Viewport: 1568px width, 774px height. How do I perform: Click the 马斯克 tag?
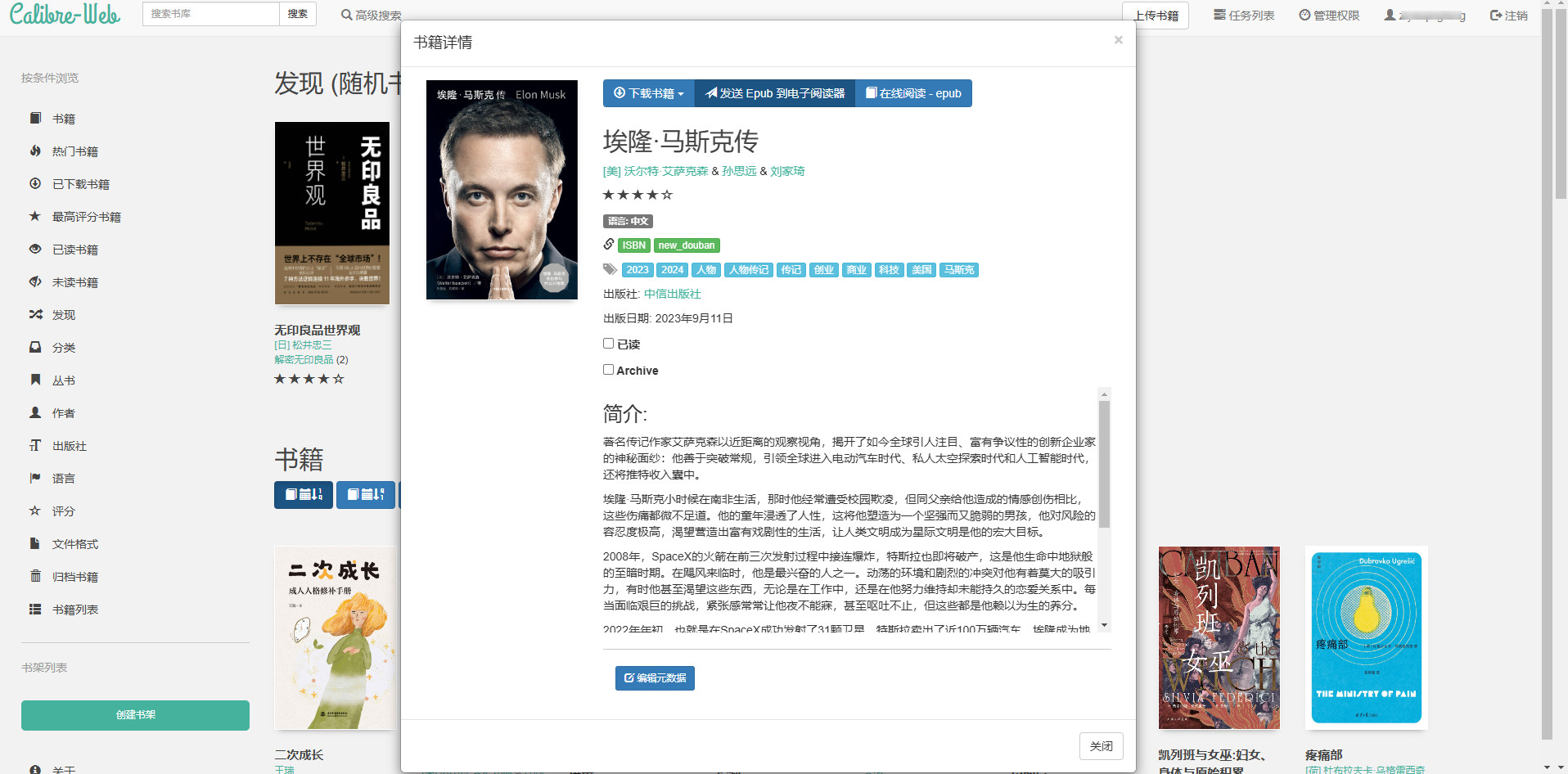click(x=959, y=270)
